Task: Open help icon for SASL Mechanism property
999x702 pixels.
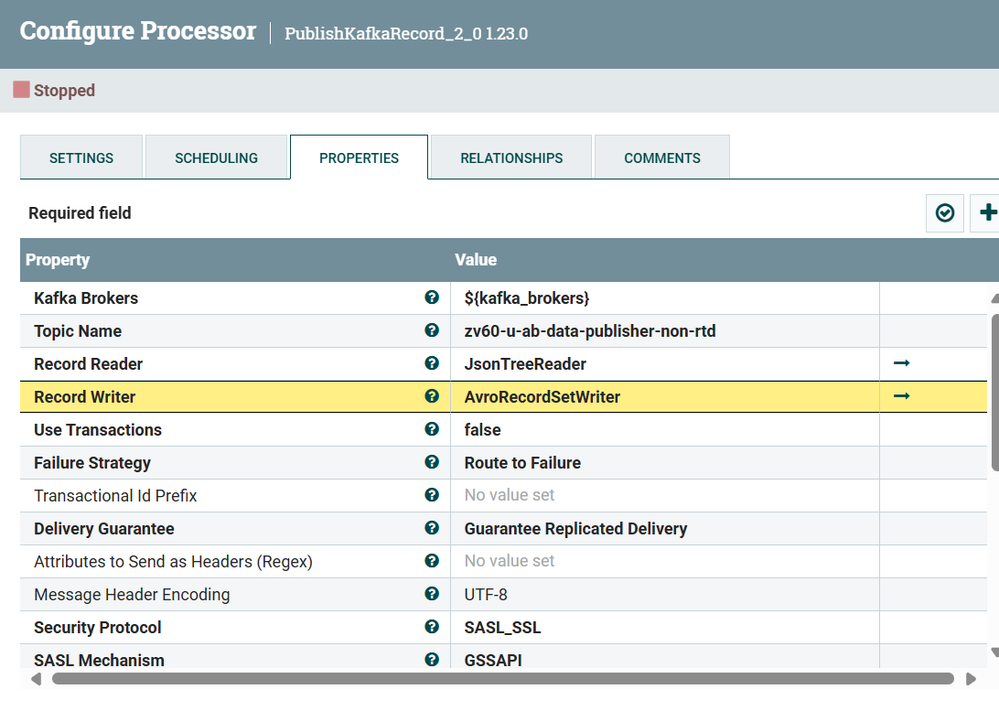Action: (x=431, y=660)
